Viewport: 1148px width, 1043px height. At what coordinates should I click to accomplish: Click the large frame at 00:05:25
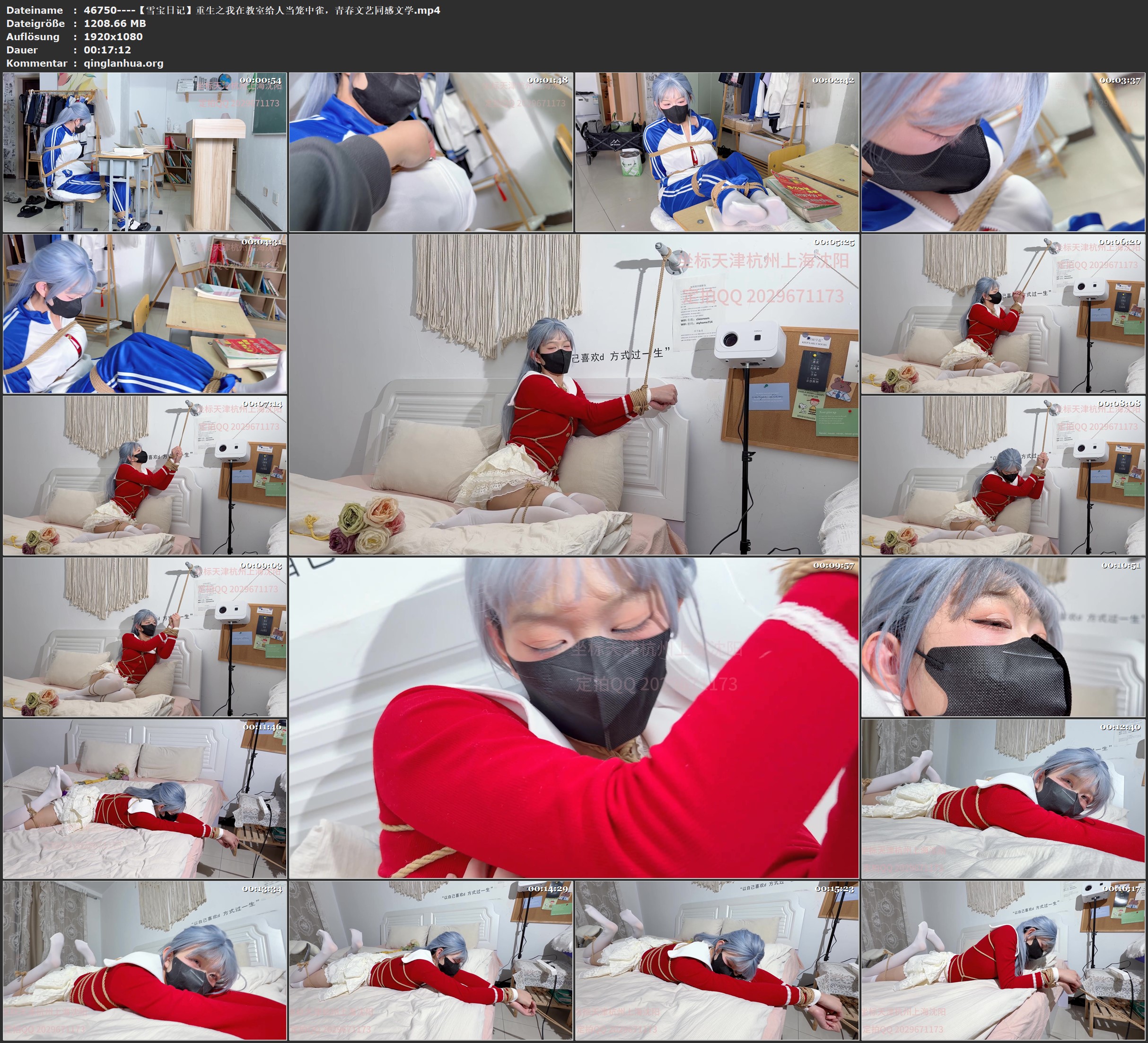point(574,394)
